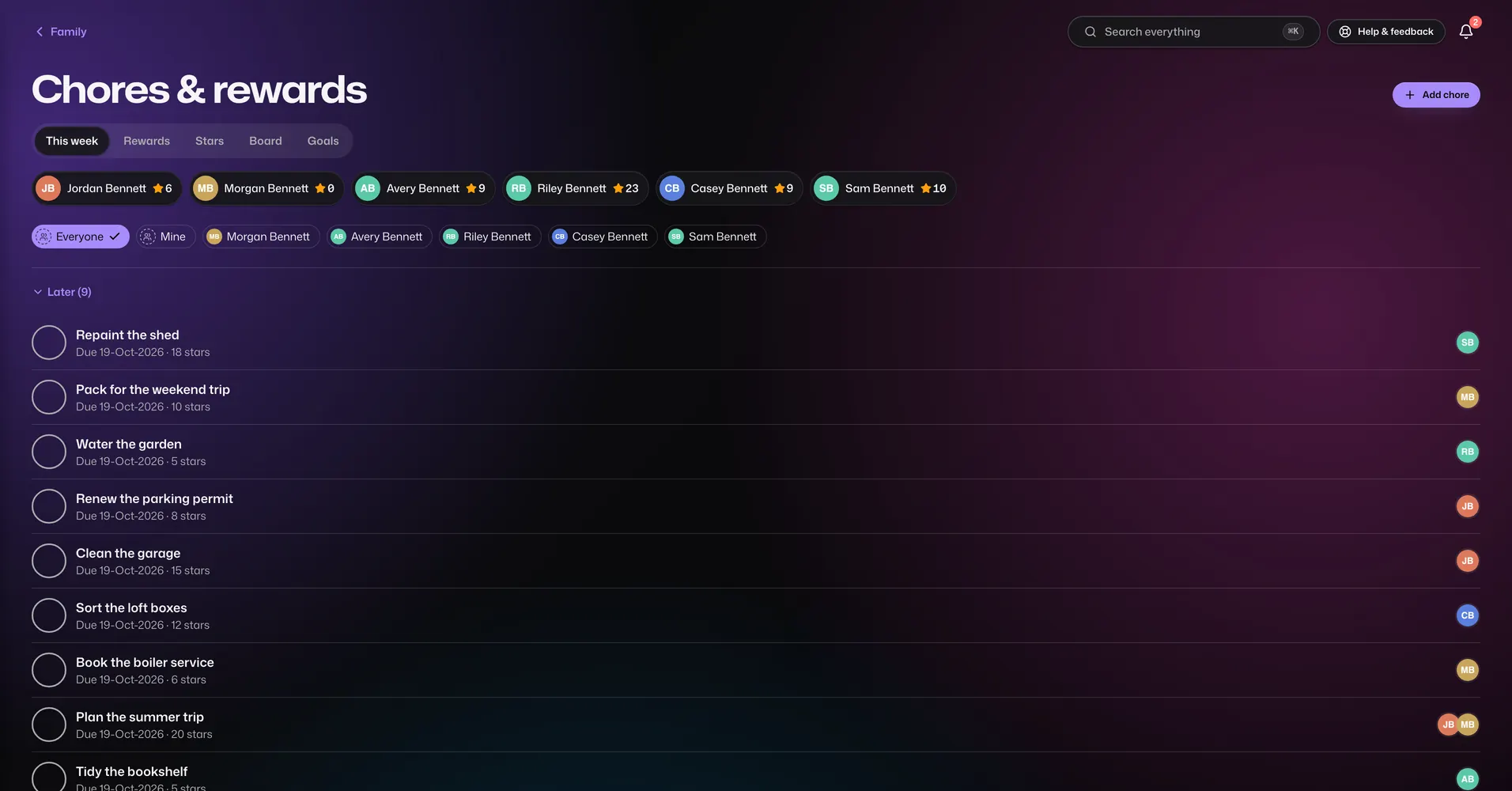Screen dimensions: 1512x791
Task: Check off Book the boiler service
Action: 49,670
